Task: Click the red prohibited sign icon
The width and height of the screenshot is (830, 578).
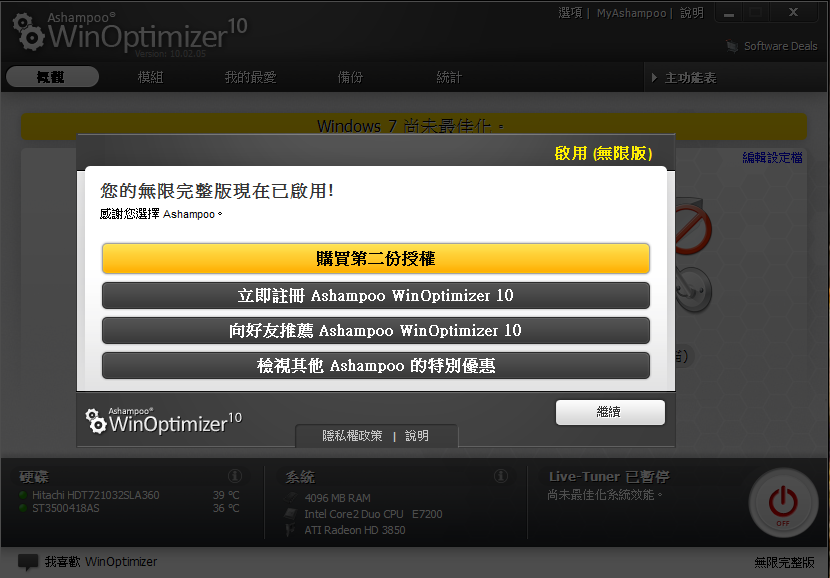Action: coord(692,230)
